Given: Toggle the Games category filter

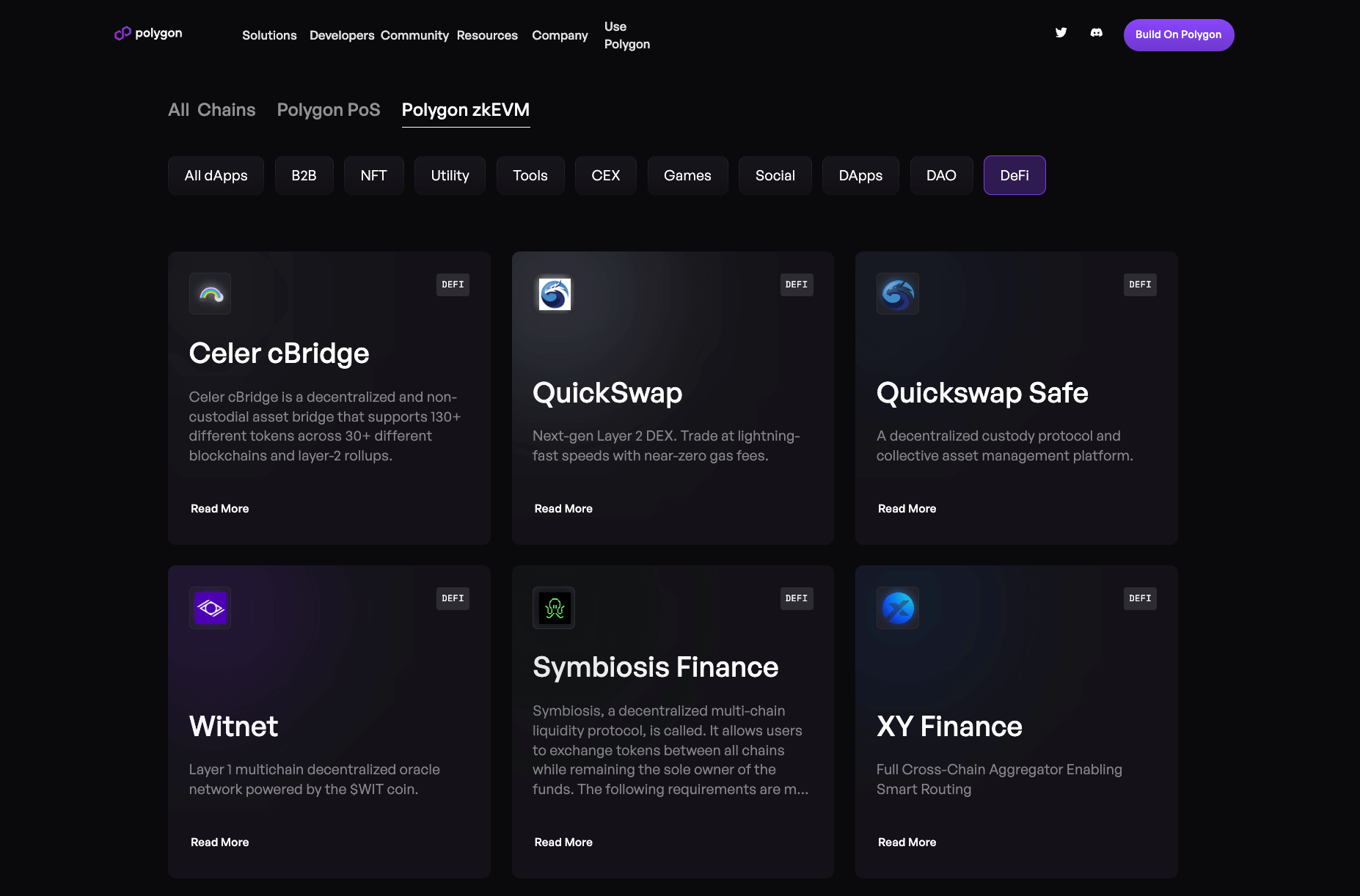Looking at the screenshot, I should (x=687, y=175).
